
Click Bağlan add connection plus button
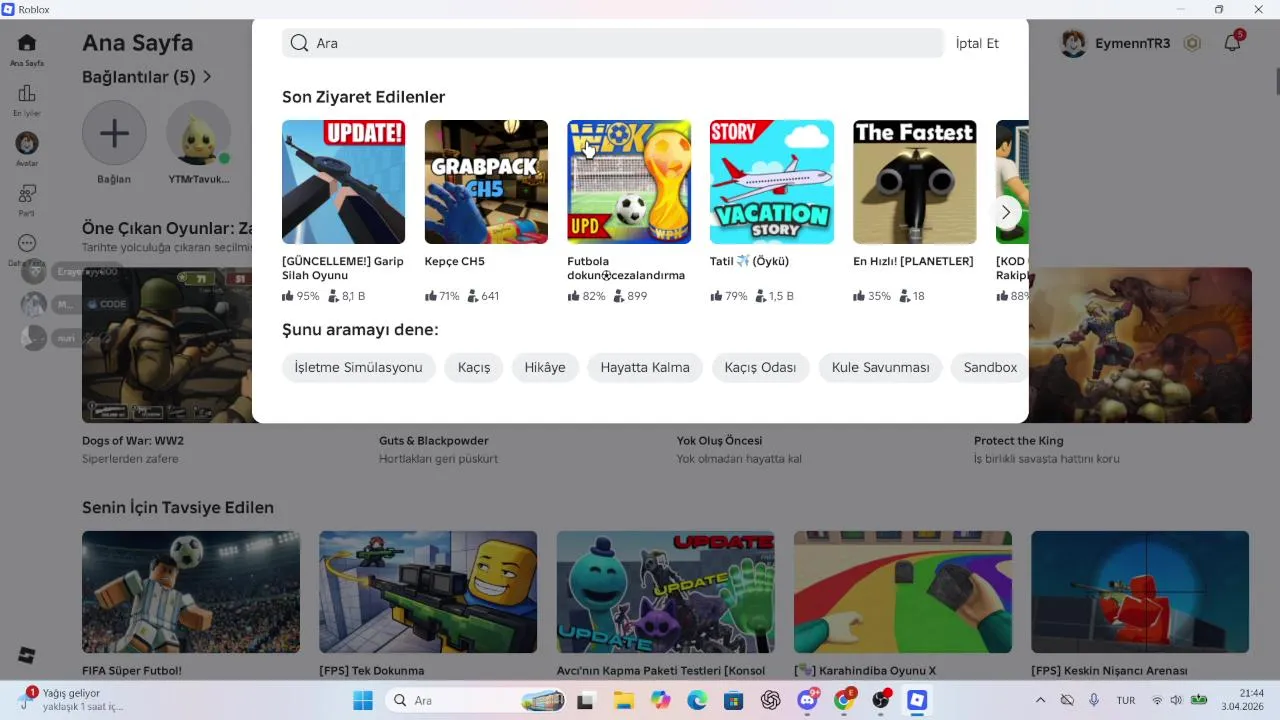click(114, 133)
